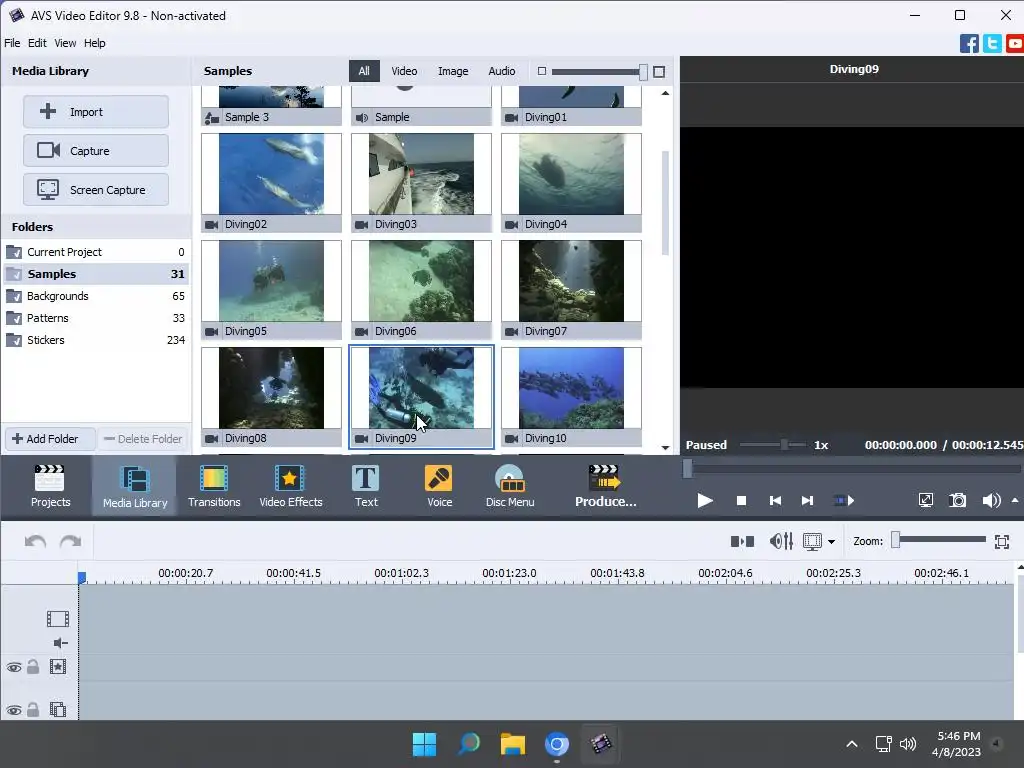This screenshot has height=768, width=1024.
Task: Open the Projects section
Action: click(x=50, y=486)
